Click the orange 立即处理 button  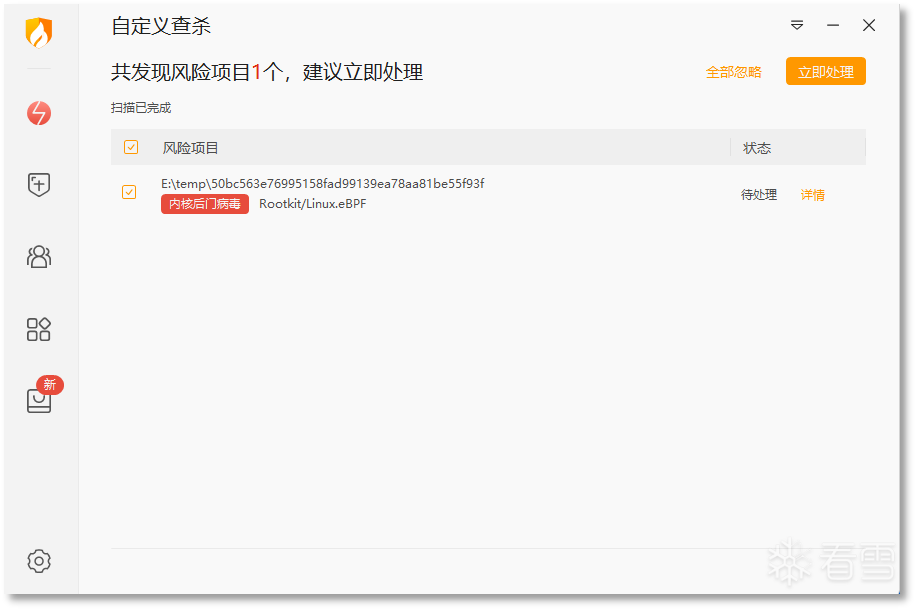(825, 71)
